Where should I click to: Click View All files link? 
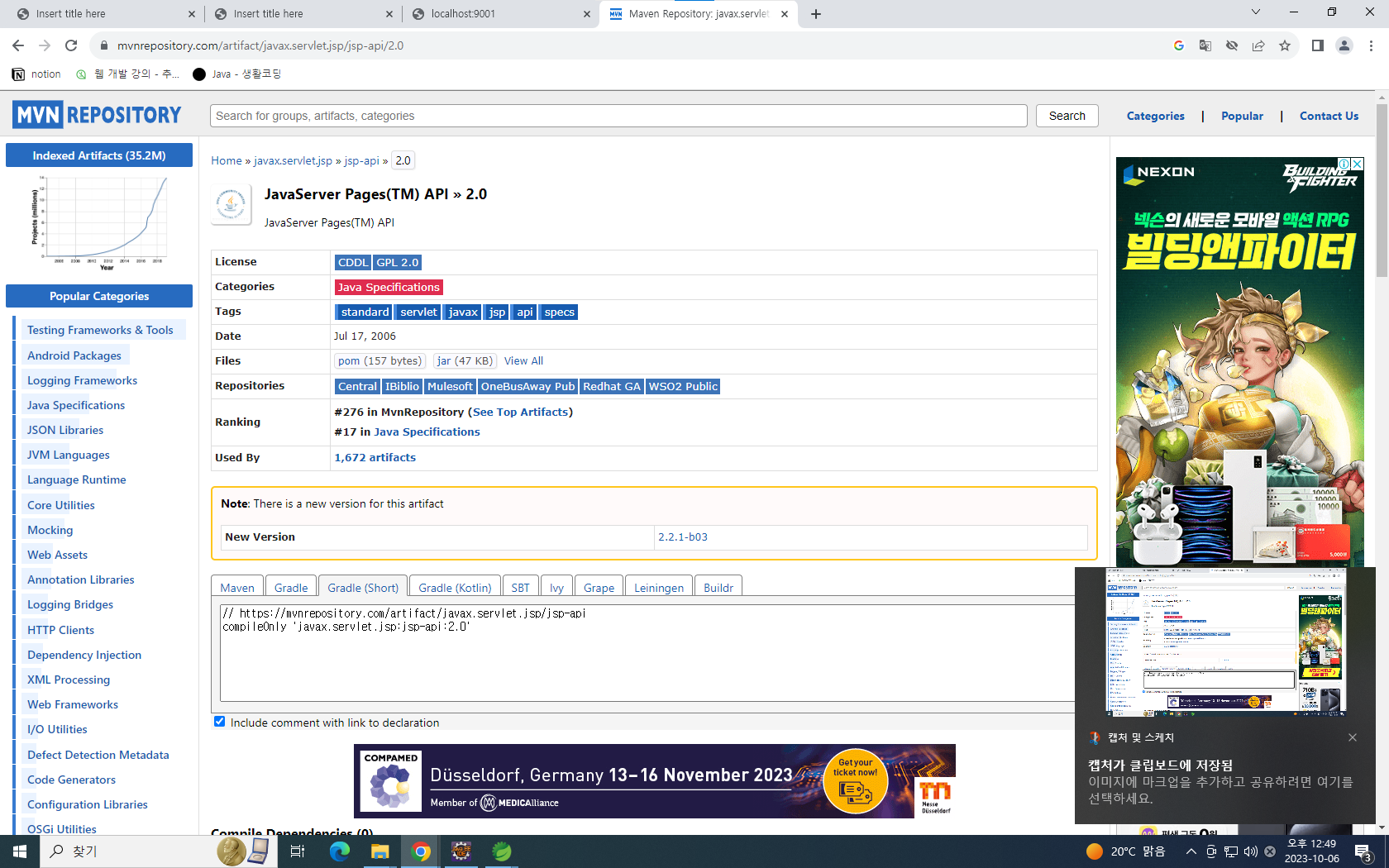pyautogui.click(x=523, y=360)
